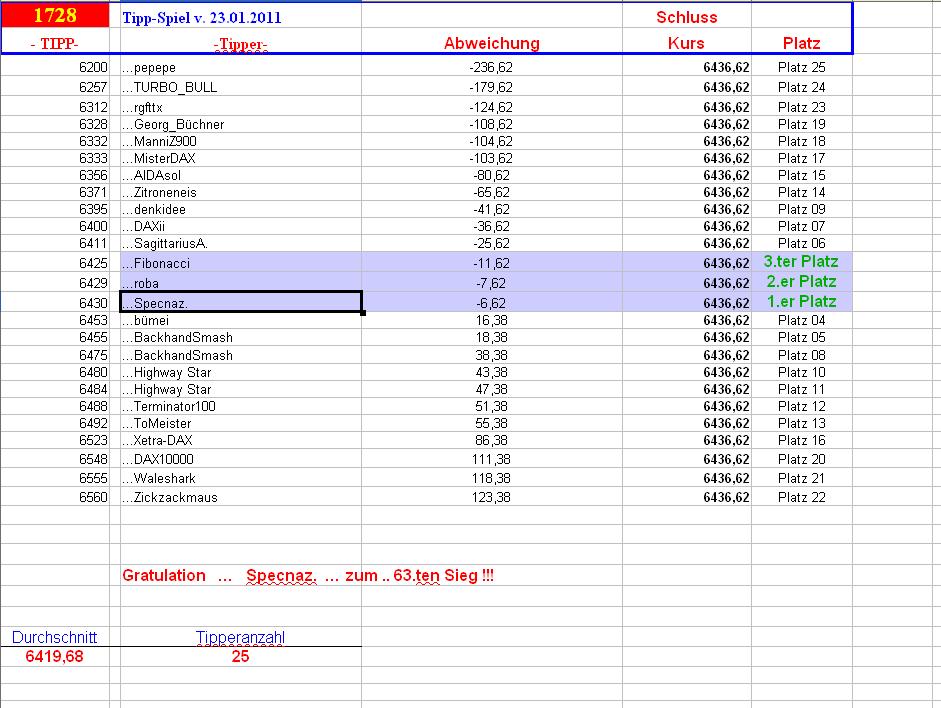Click the ...ToMeister cell
941x708 pixels.
point(241,423)
